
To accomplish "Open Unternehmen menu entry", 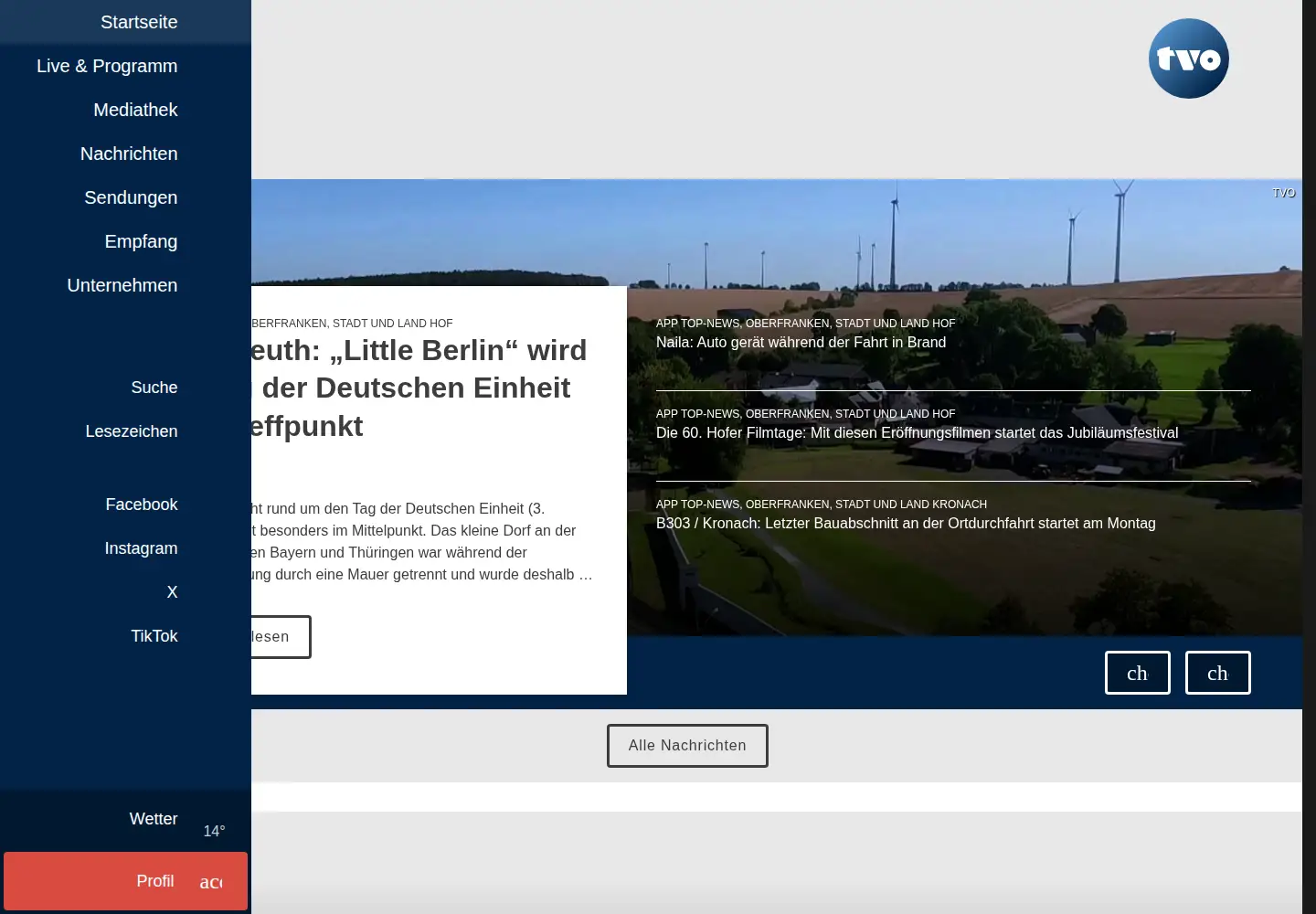I will coord(125,285).
